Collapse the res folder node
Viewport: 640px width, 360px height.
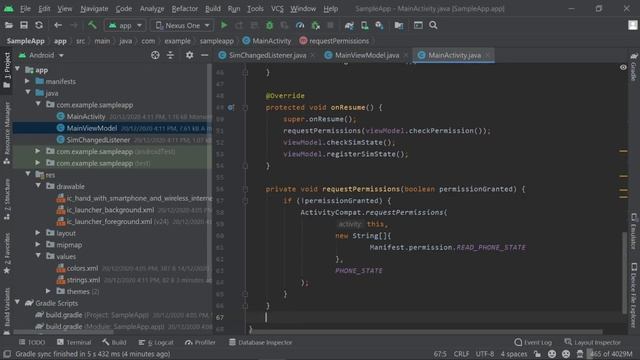tap(28, 174)
